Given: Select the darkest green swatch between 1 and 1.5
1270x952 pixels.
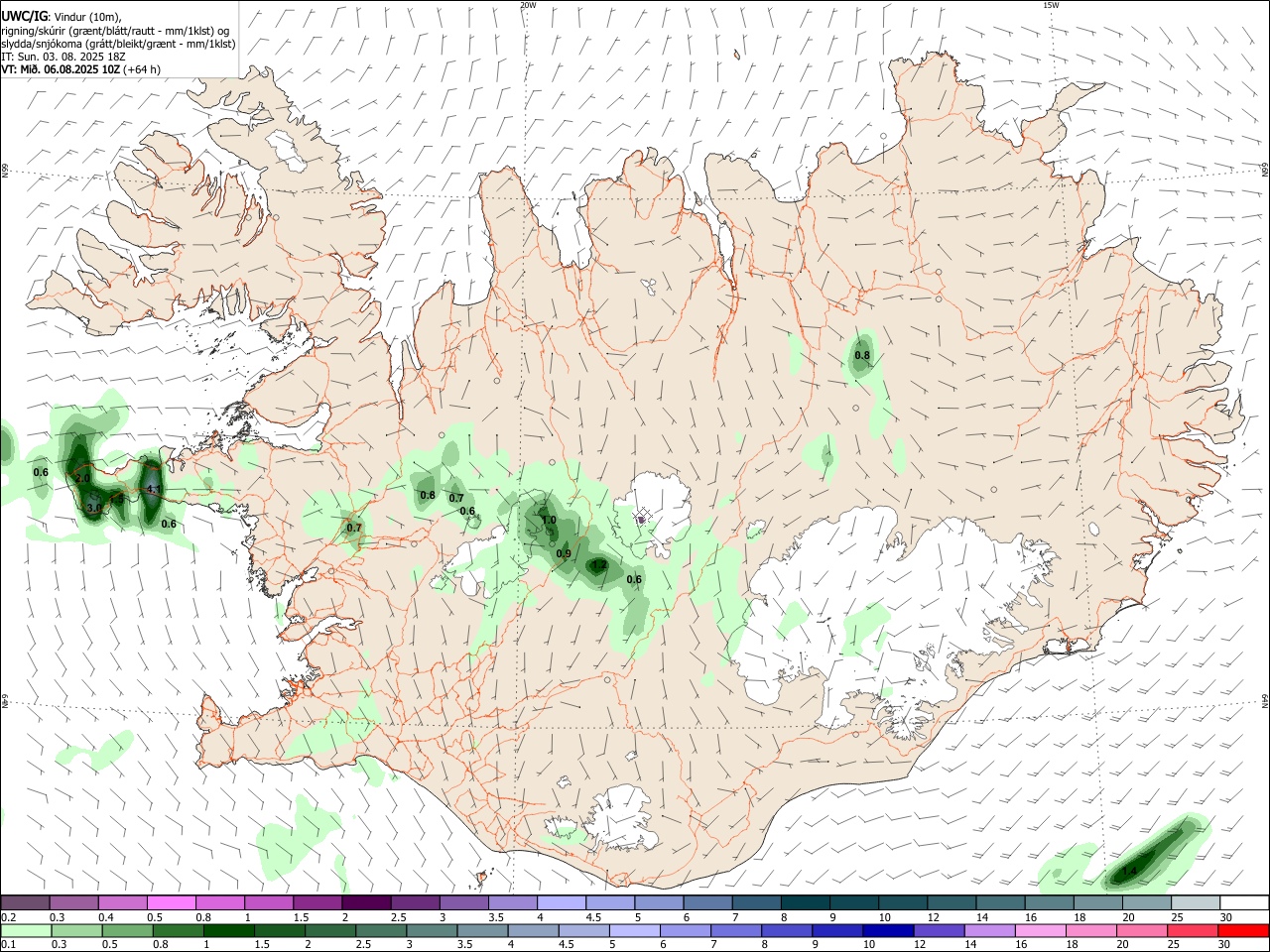Looking at the screenshot, I should 228,931.
